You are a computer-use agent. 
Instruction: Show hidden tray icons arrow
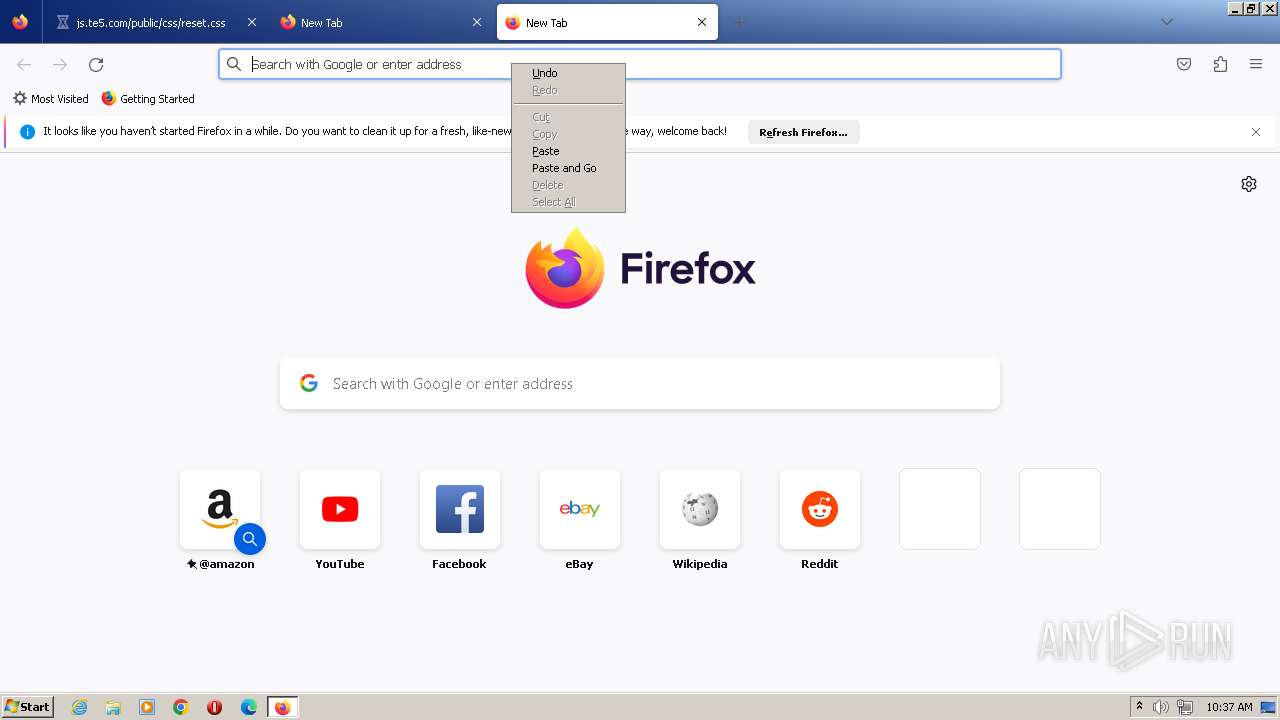(1139, 707)
